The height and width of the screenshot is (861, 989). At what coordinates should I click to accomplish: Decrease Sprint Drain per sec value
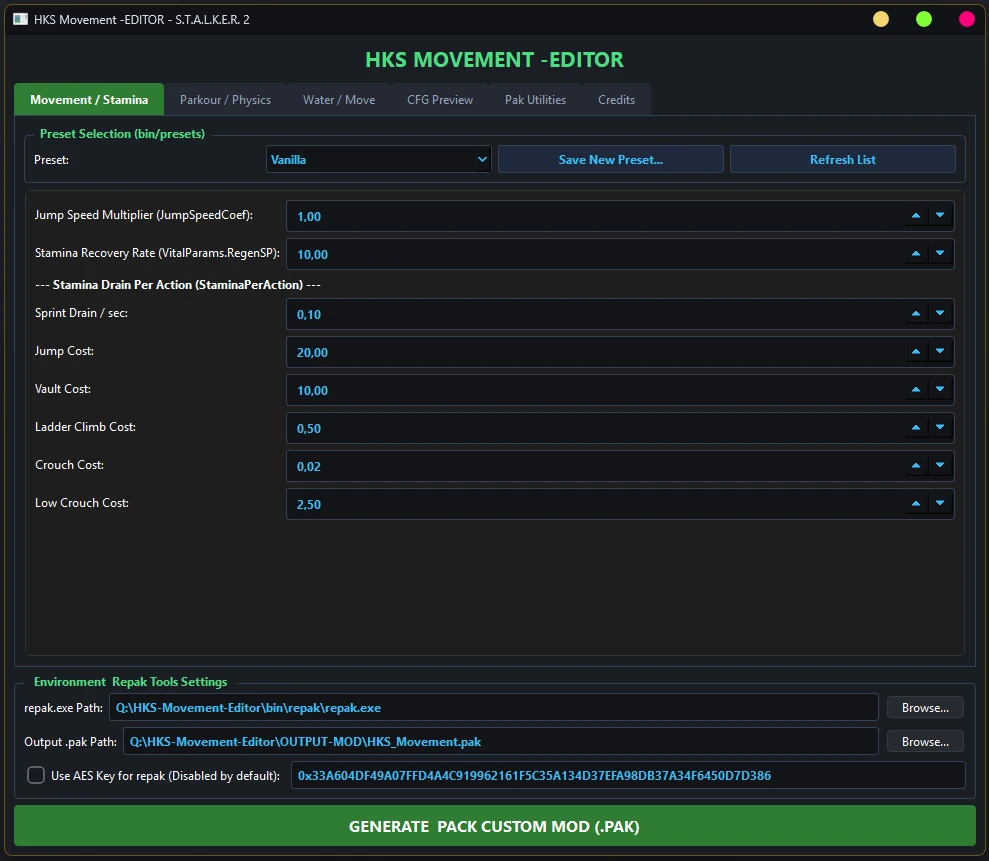(940, 313)
